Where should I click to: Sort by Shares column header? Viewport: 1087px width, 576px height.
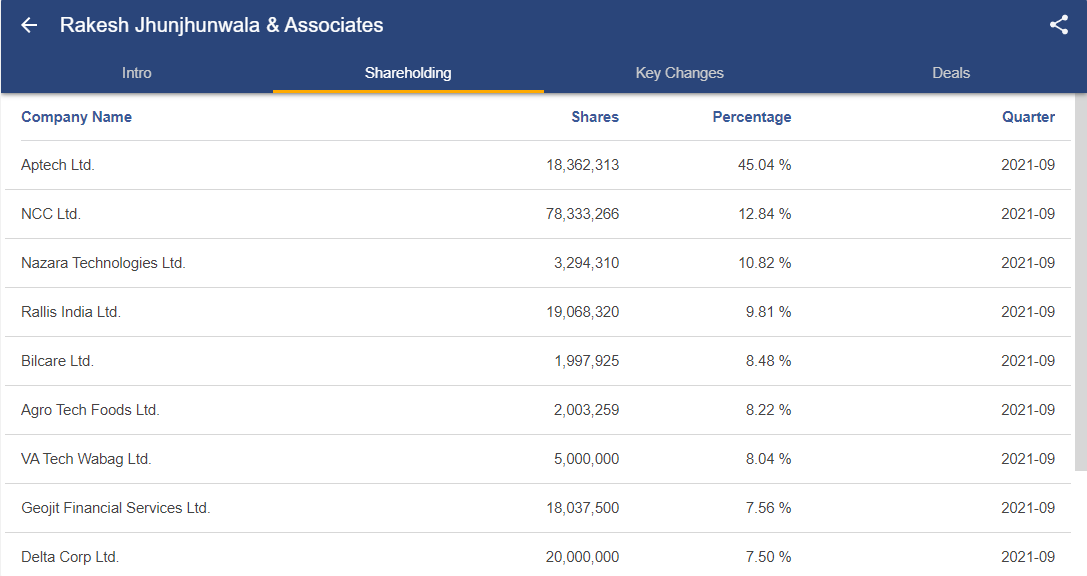[595, 117]
